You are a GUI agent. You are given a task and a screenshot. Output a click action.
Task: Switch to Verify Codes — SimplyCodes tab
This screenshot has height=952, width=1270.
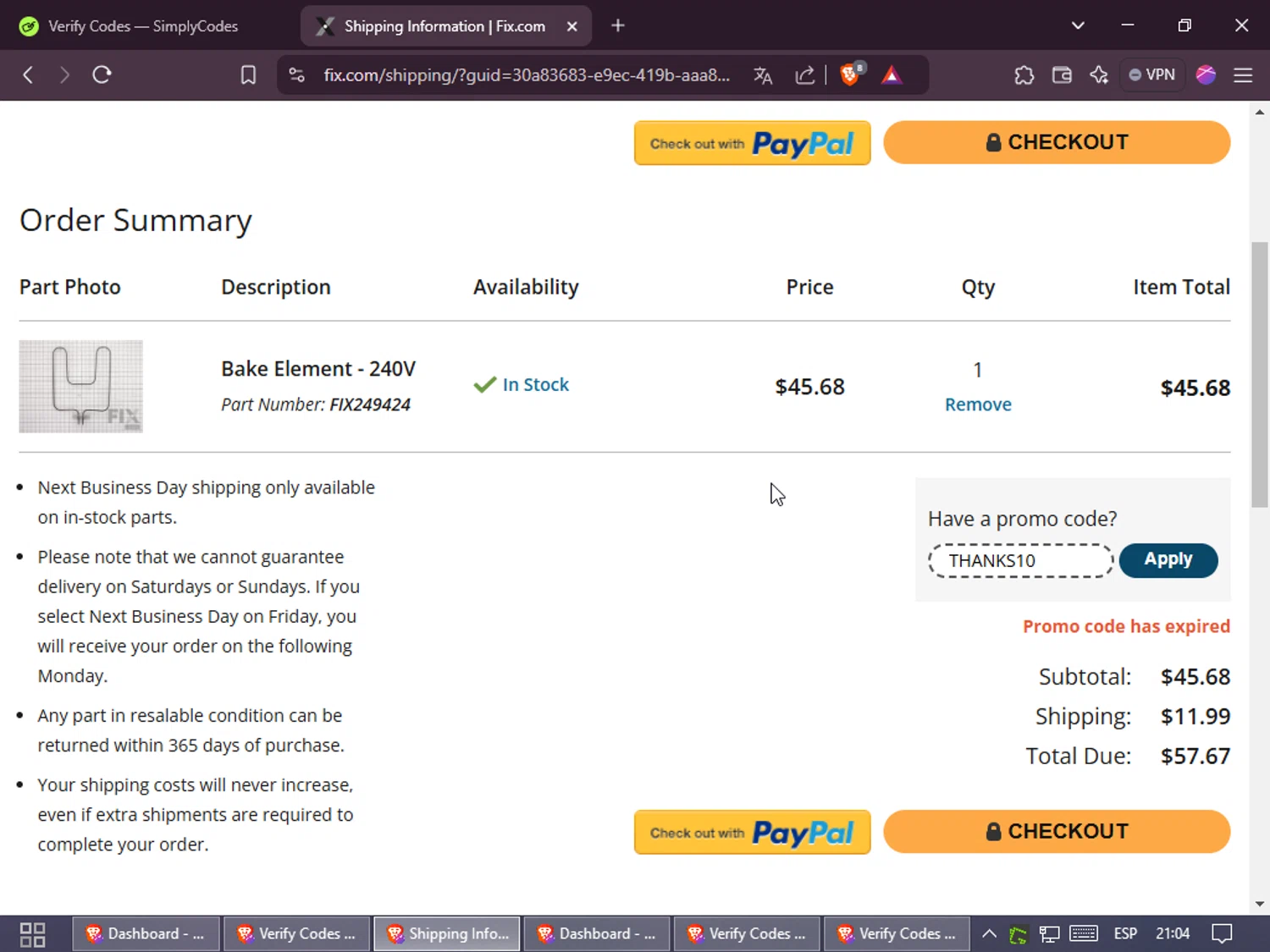[143, 26]
